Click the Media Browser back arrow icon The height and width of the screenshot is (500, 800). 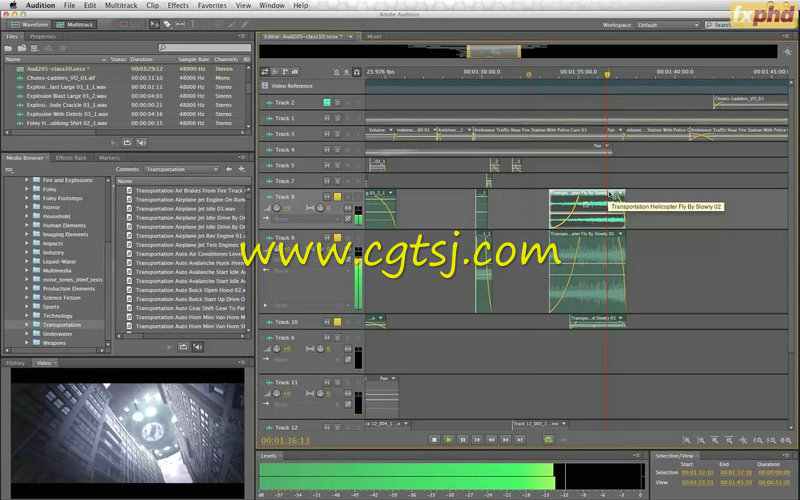[x=229, y=169]
